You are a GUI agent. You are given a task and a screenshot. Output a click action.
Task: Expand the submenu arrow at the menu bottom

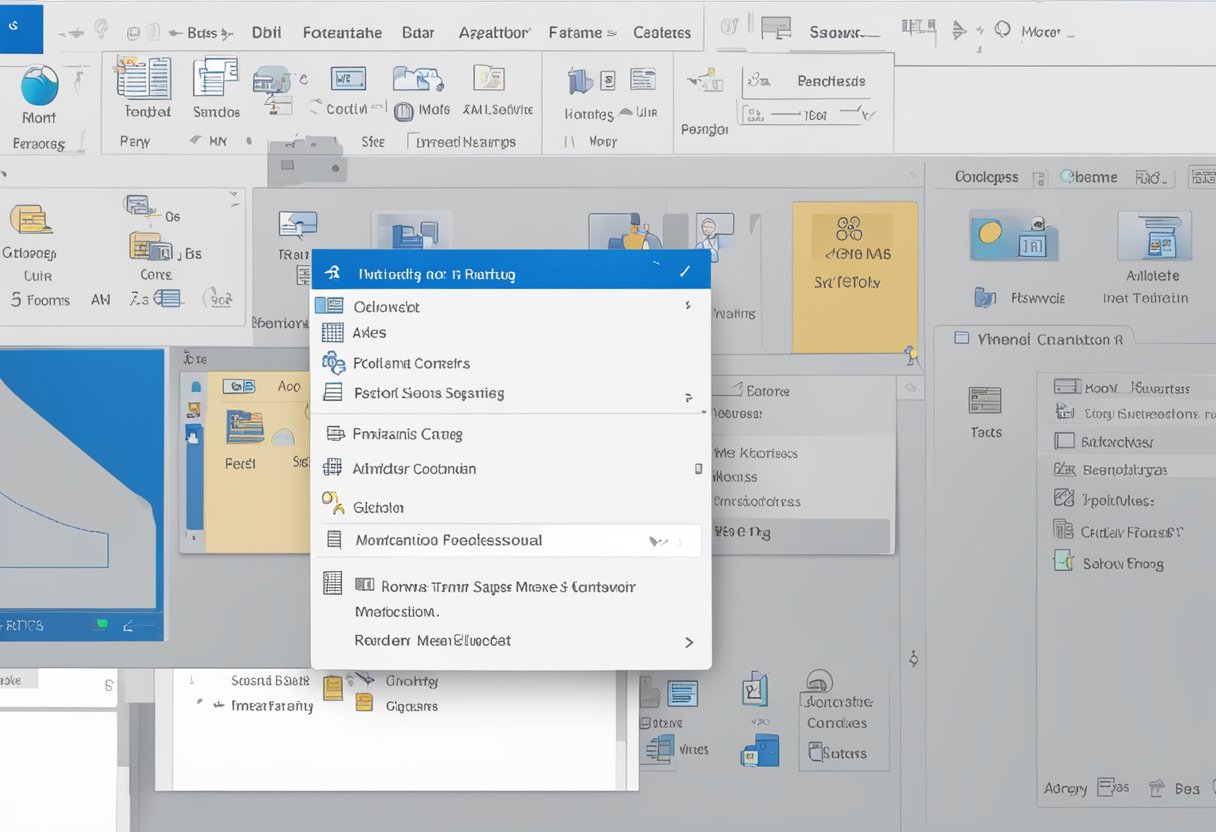[x=689, y=640]
